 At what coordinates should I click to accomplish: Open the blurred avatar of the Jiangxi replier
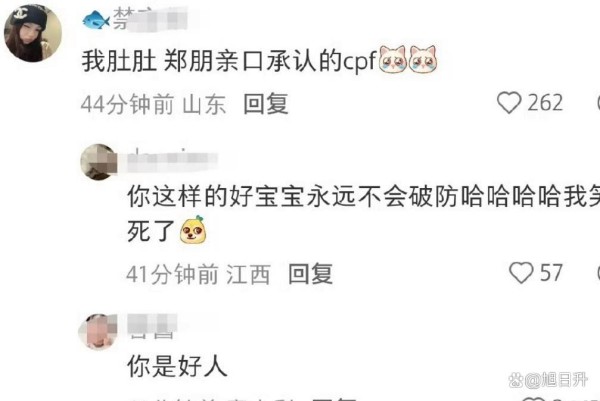(x=99, y=162)
